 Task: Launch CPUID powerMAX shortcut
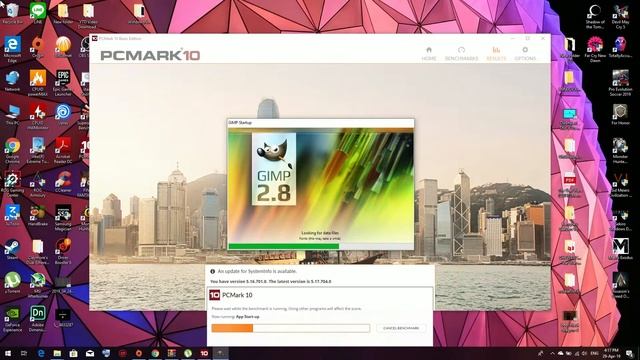click(38, 83)
